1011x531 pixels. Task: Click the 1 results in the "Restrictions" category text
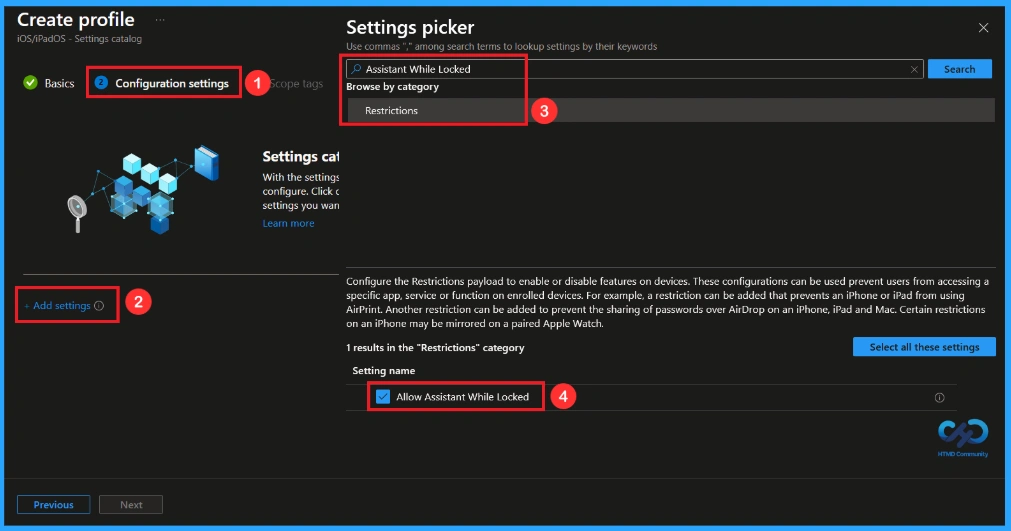(435, 347)
